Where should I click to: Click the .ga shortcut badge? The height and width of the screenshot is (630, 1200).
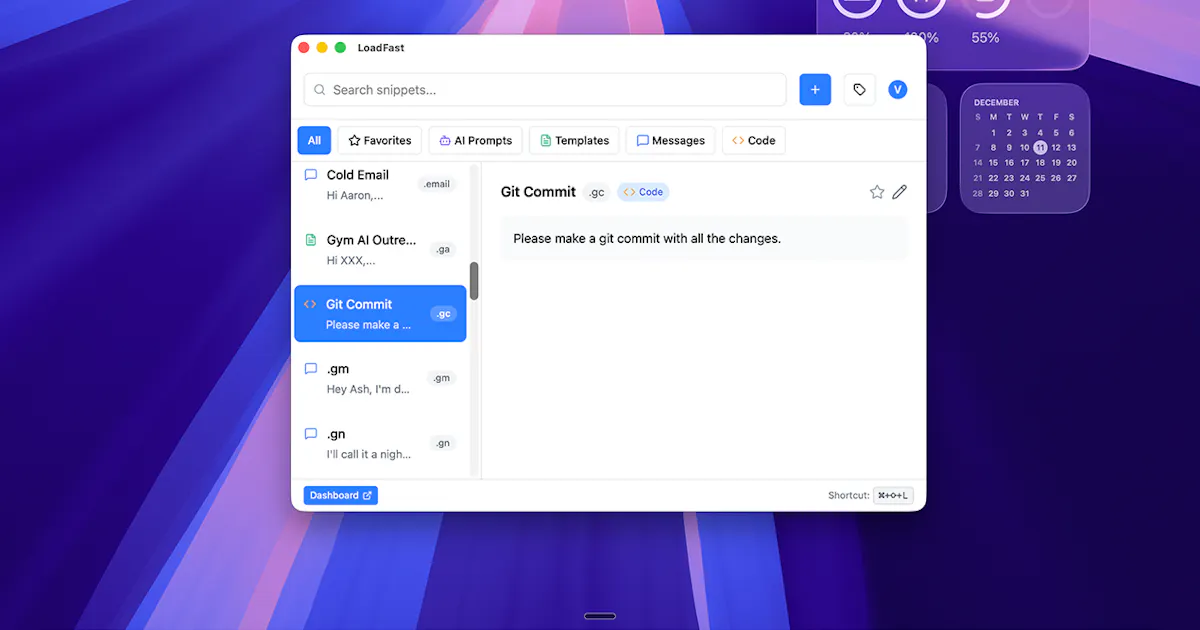click(442, 250)
